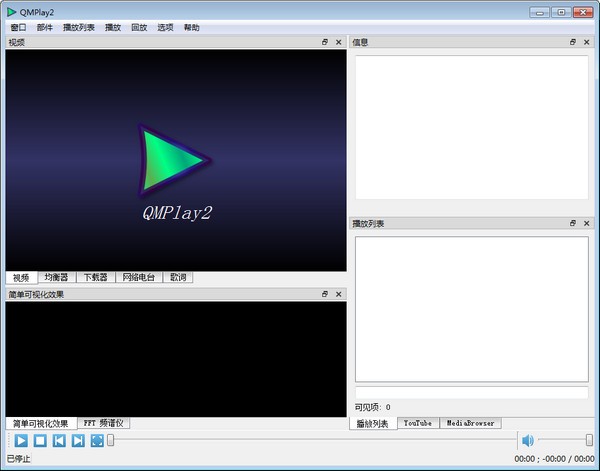
Task: Open the 帮助 menu
Action: click(x=192, y=28)
